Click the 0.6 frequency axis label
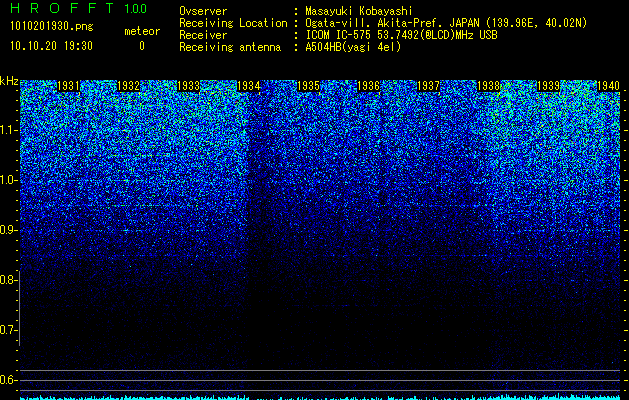Viewport: 629px width, 400px height. tap(8, 380)
